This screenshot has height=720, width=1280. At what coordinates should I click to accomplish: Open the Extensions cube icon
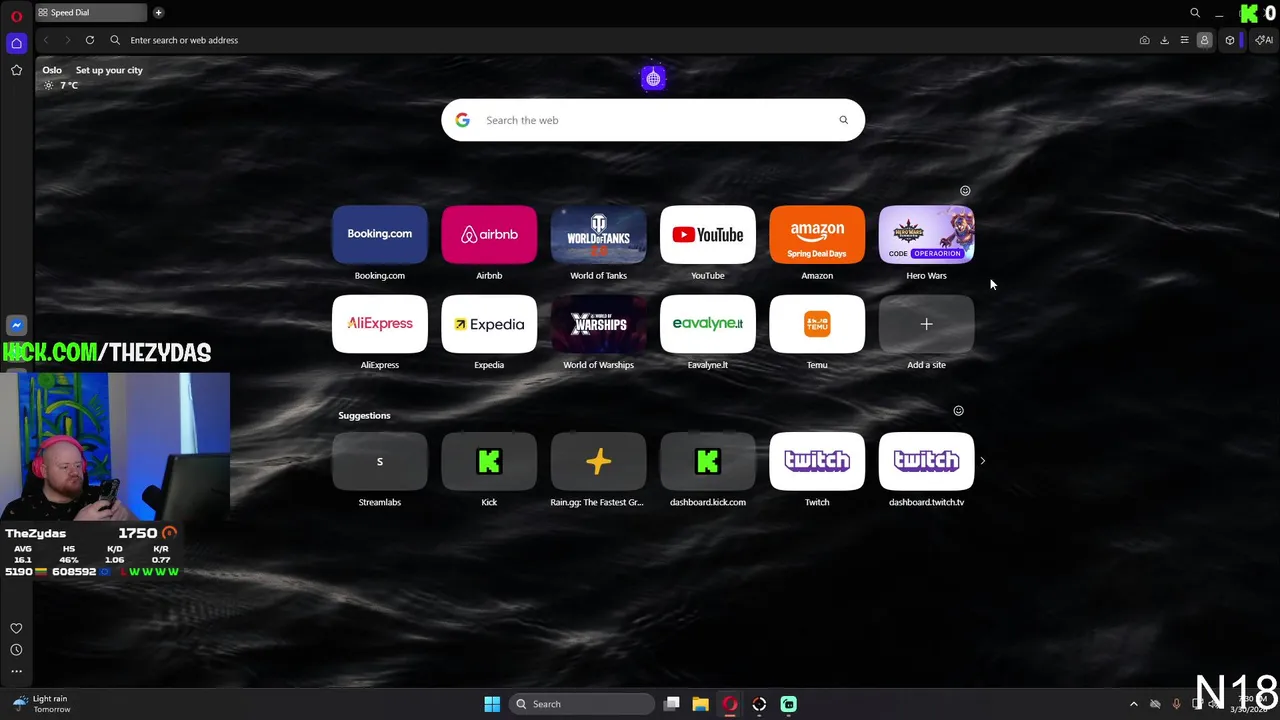[1230, 40]
